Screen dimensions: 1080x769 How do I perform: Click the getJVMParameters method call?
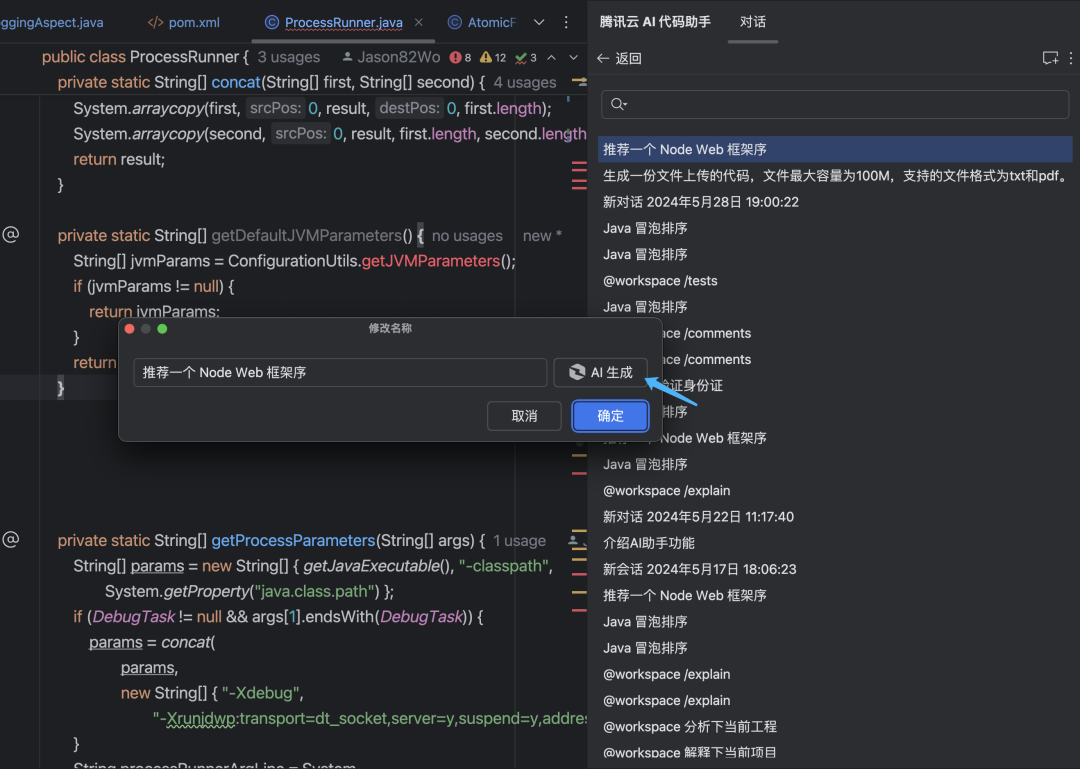point(430,261)
